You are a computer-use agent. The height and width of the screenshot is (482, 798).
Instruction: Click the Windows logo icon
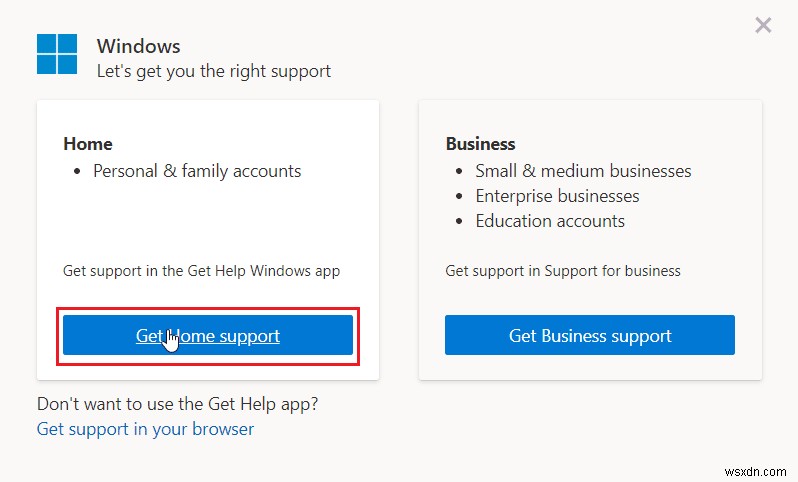[57, 54]
